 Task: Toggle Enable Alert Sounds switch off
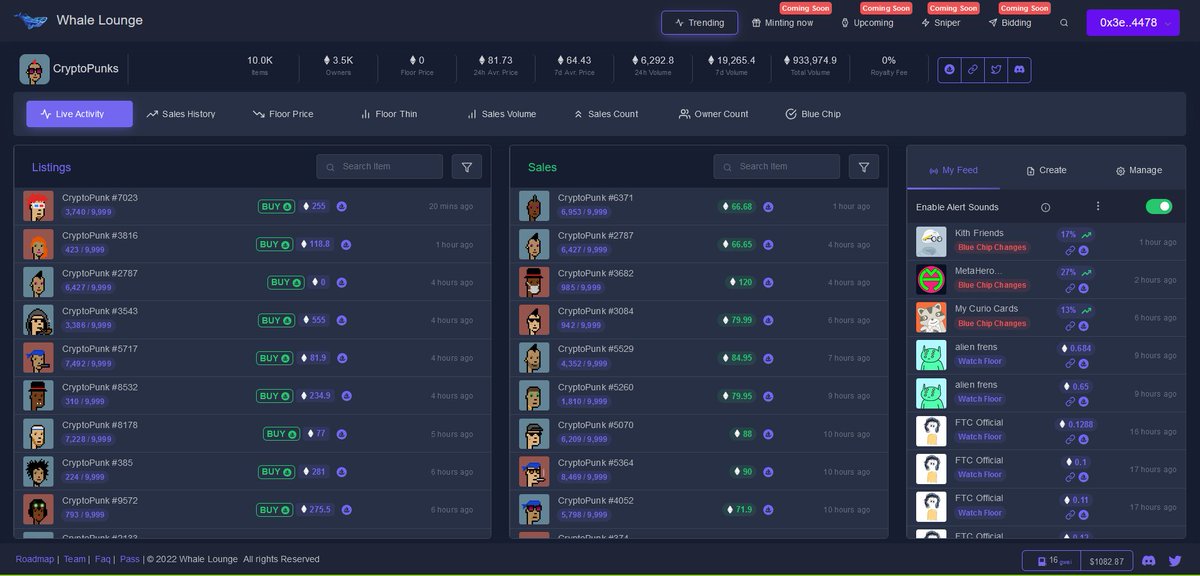[x=1158, y=206]
